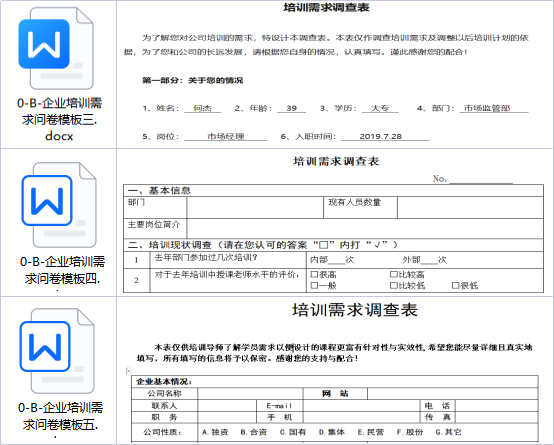Select company type option G.其它
Image resolution: width=554 pixels, height=445 pixels.
pyautogui.click(x=448, y=432)
